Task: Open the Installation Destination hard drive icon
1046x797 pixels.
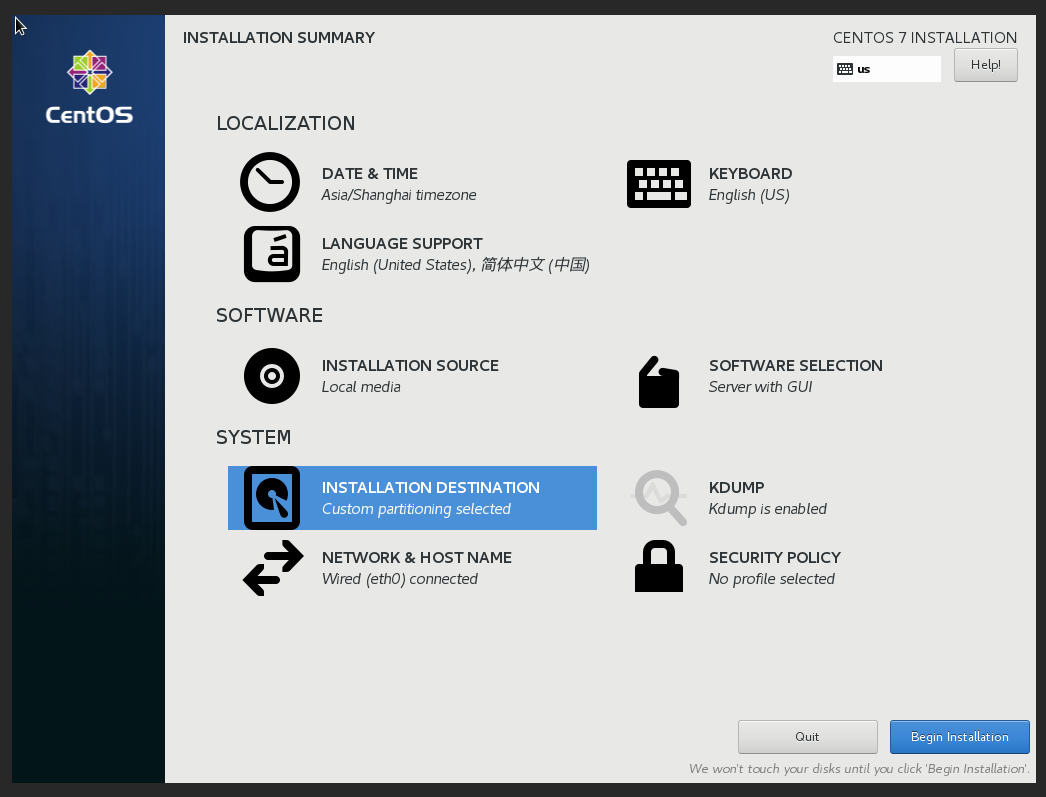Action: 272,498
